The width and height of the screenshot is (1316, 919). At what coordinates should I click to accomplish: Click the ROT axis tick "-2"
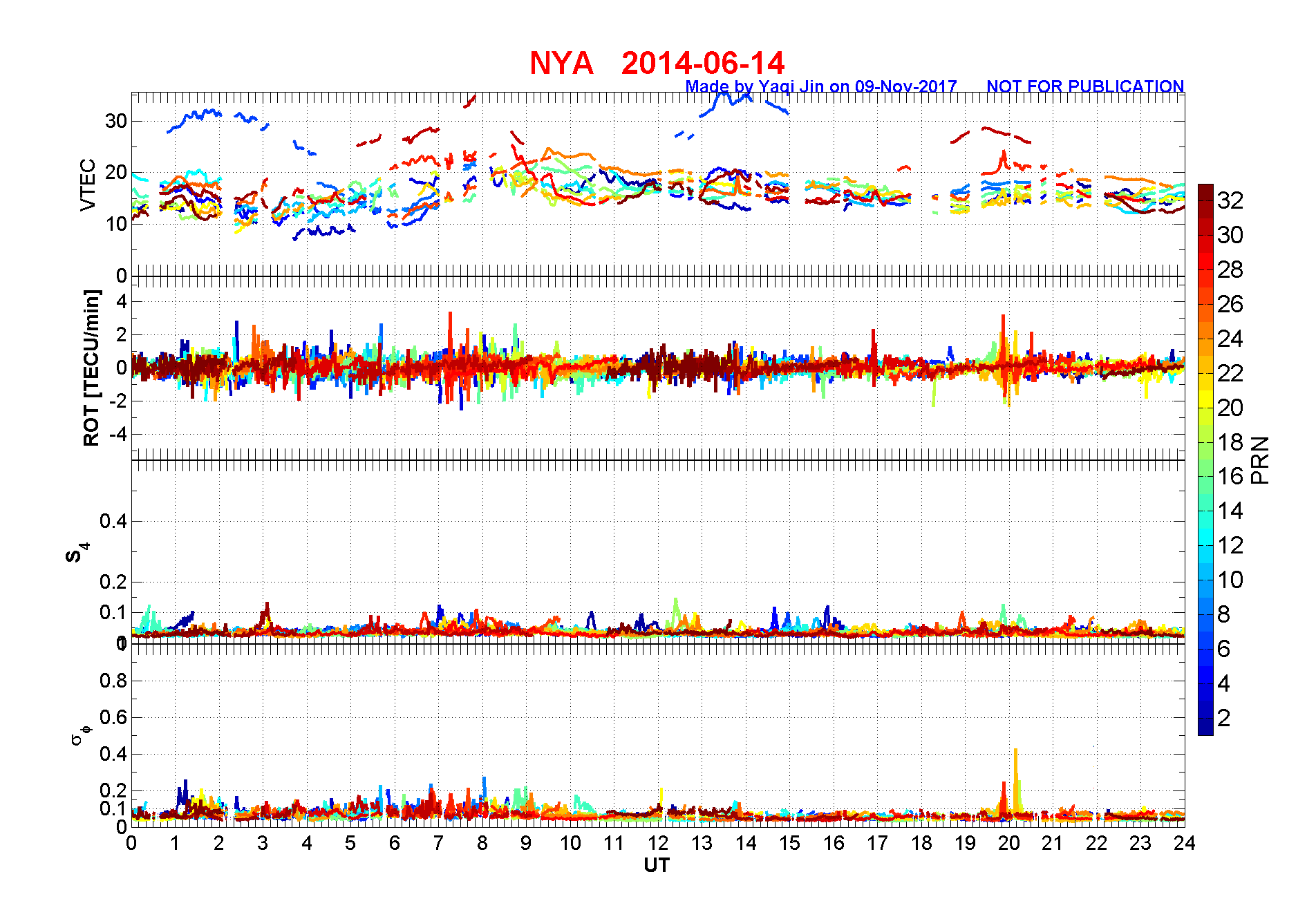[119, 401]
